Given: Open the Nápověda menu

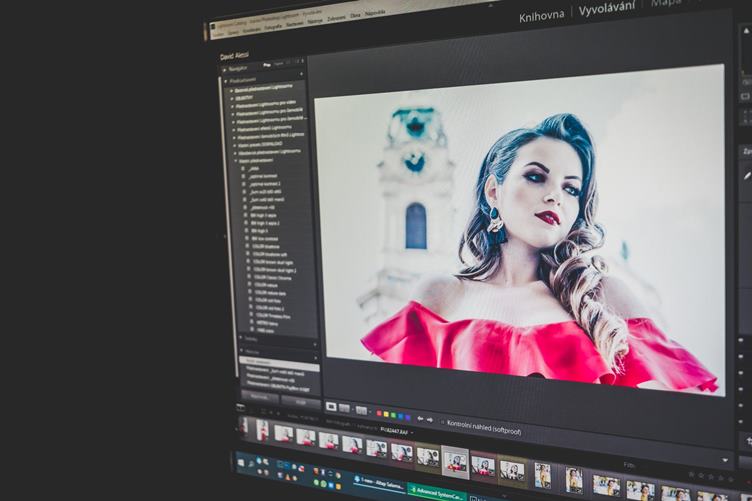Looking at the screenshot, I should [374, 13].
